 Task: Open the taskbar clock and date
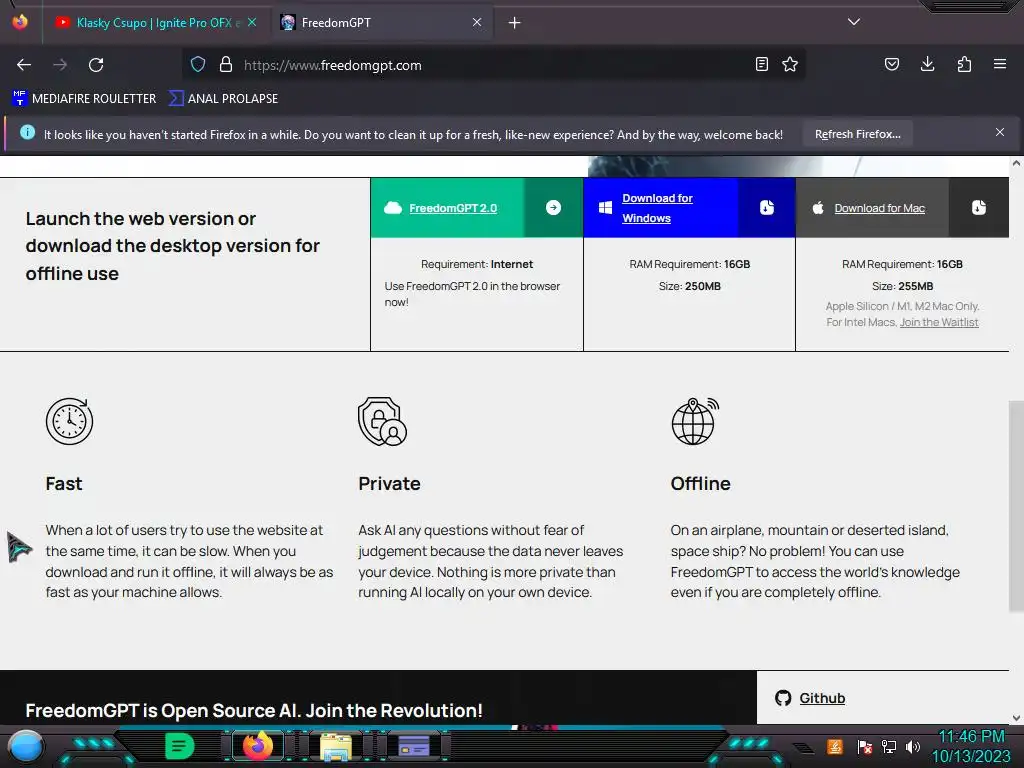pyautogui.click(x=971, y=746)
